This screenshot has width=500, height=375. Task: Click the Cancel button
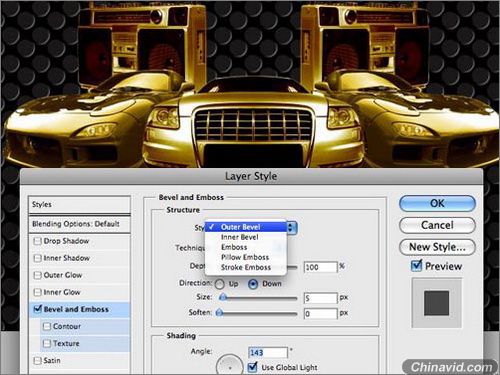pos(437,225)
